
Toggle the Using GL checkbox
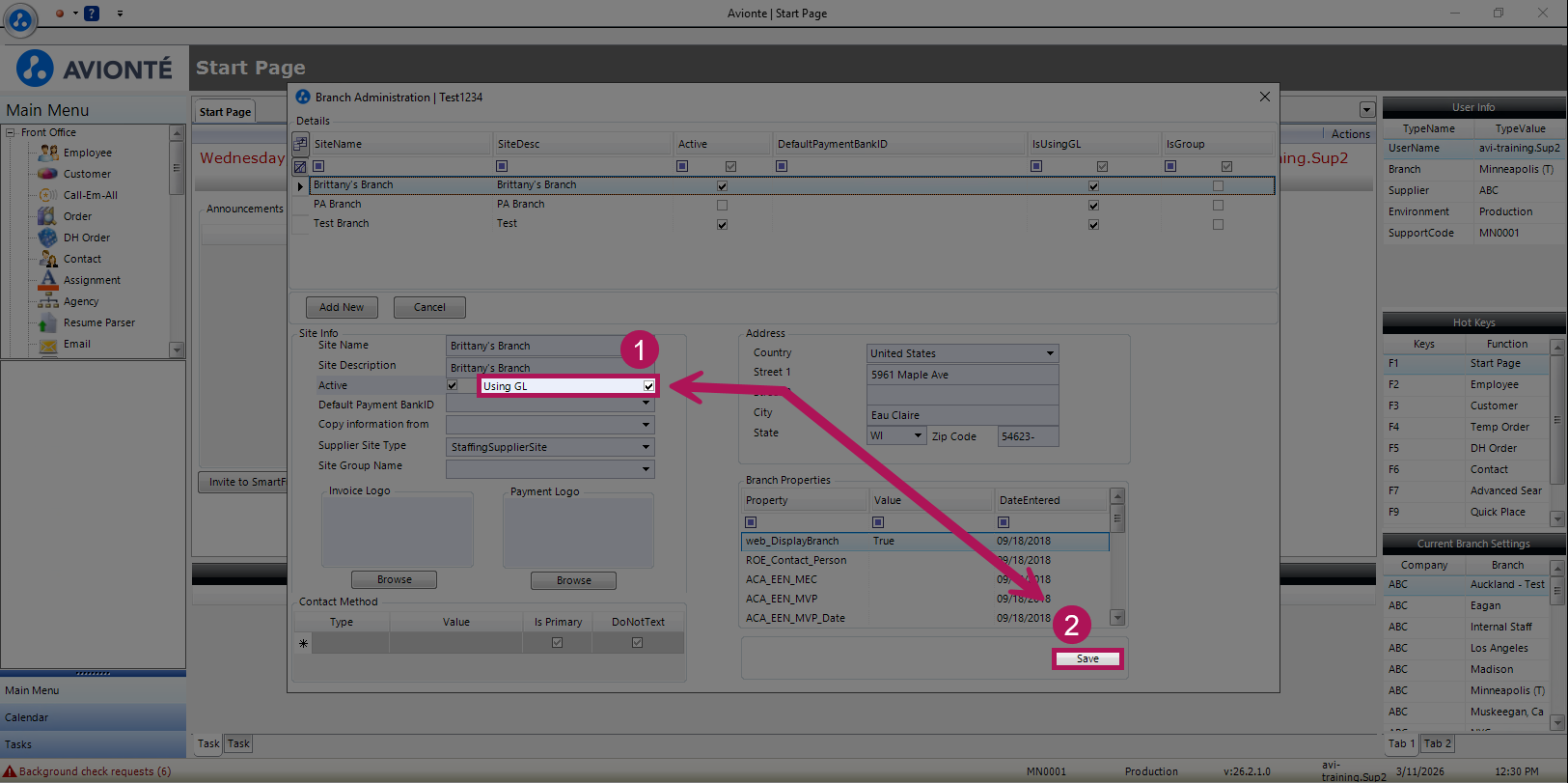pos(649,386)
